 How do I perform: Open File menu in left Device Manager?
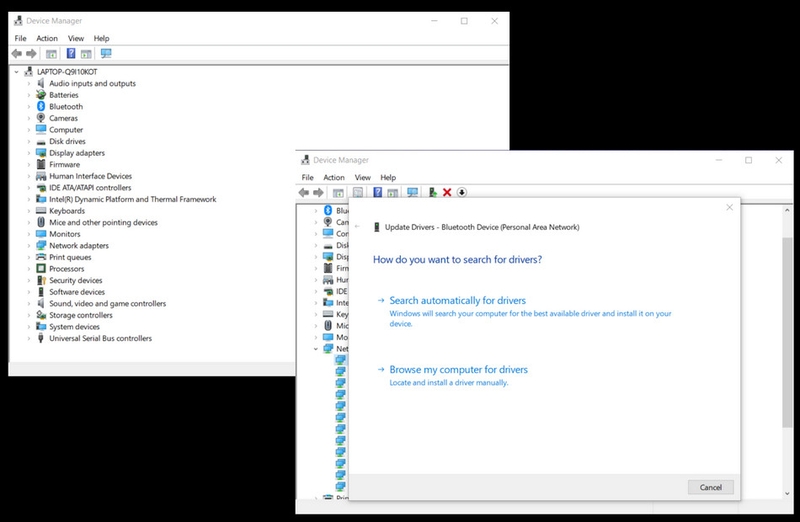[x=20, y=38]
